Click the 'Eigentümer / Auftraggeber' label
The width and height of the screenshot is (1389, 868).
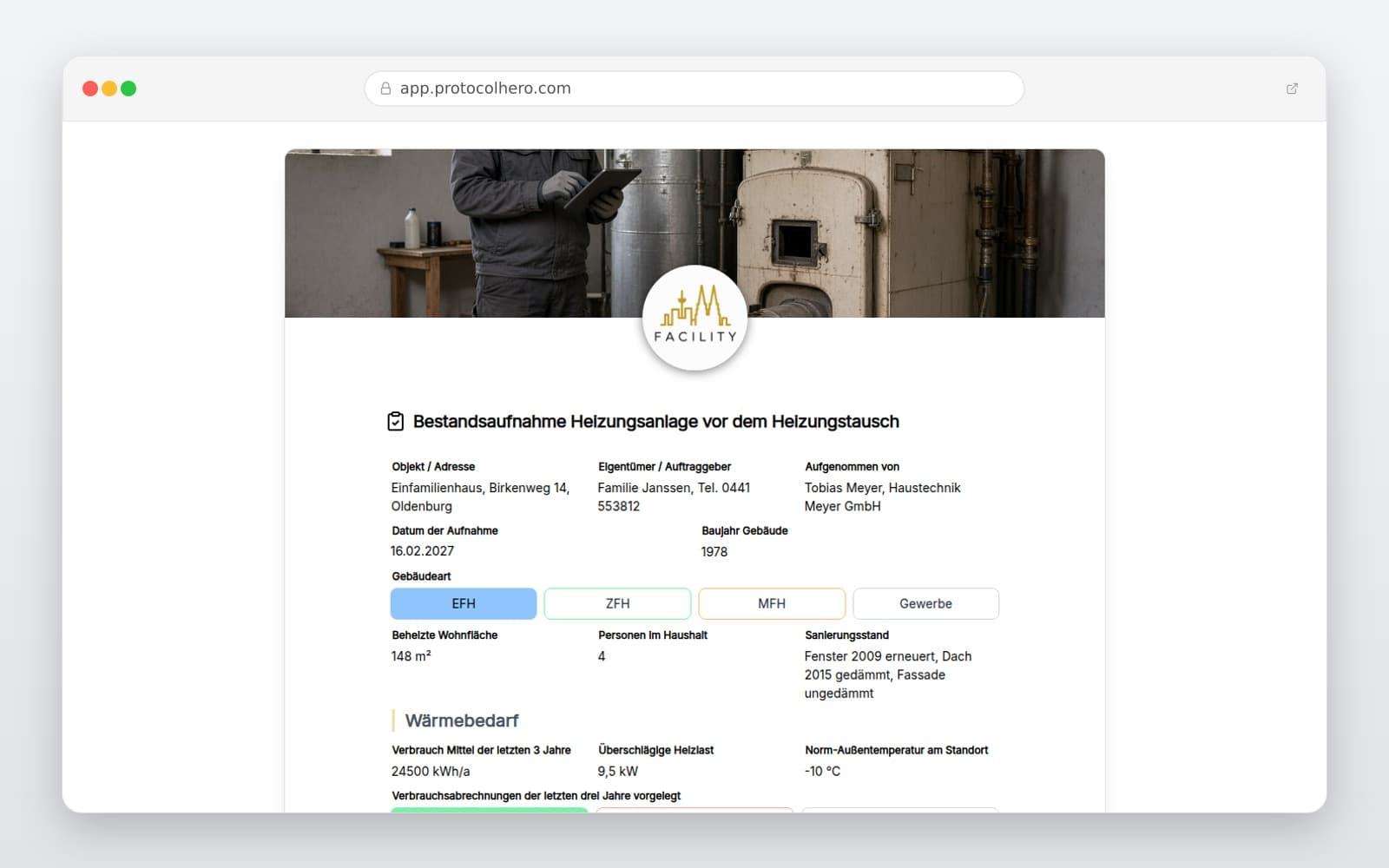[x=665, y=467]
